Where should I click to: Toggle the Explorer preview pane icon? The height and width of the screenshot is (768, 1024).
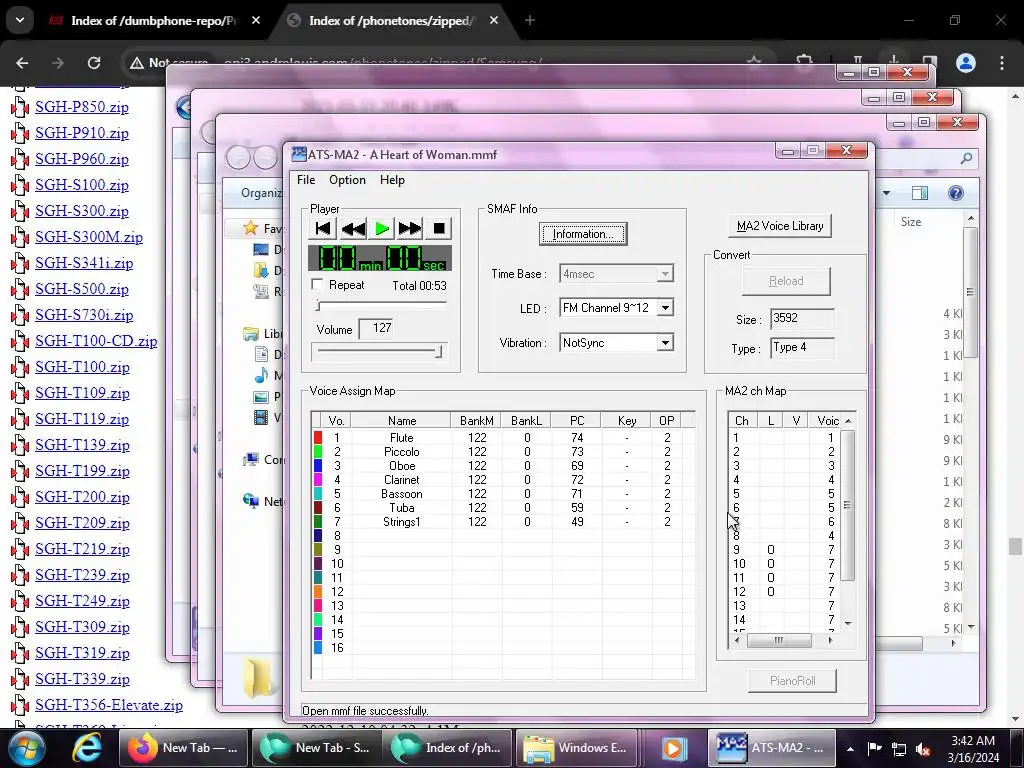[x=920, y=193]
